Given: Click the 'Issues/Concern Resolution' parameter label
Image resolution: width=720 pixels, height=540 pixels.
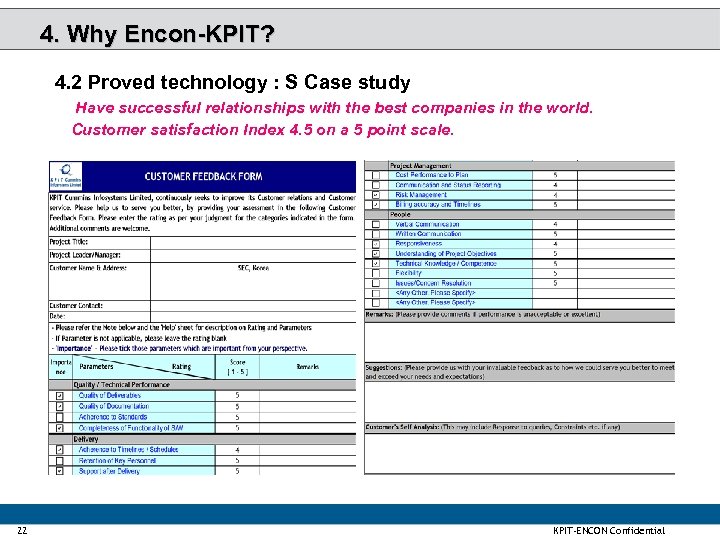Looking at the screenshot, I should [433, 283].
